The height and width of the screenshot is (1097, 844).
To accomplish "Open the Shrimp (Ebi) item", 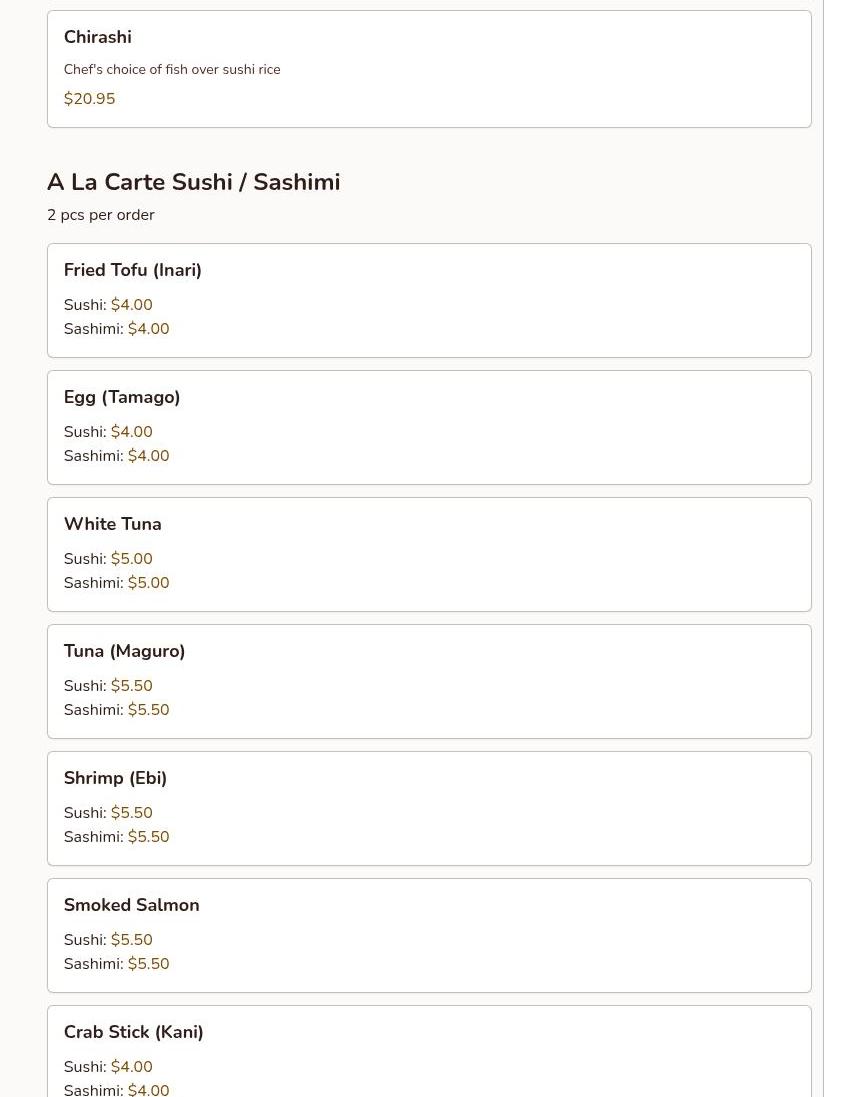I will point(115,778).
